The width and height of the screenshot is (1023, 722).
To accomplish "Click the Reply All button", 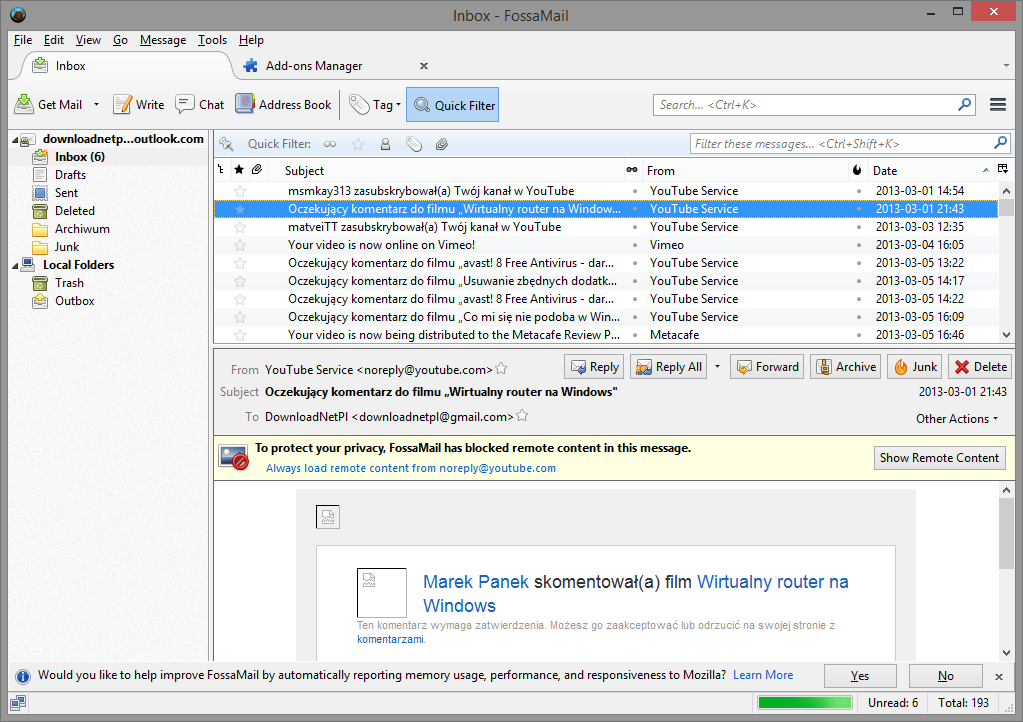I will (x=669, y=367).
